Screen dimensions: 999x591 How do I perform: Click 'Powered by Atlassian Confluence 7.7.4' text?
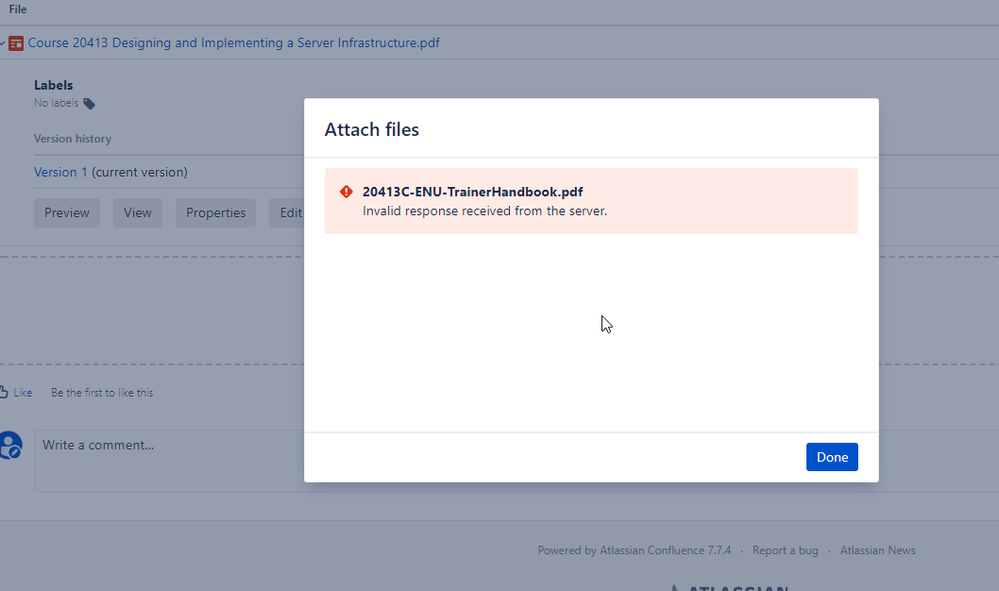[634, 550]
